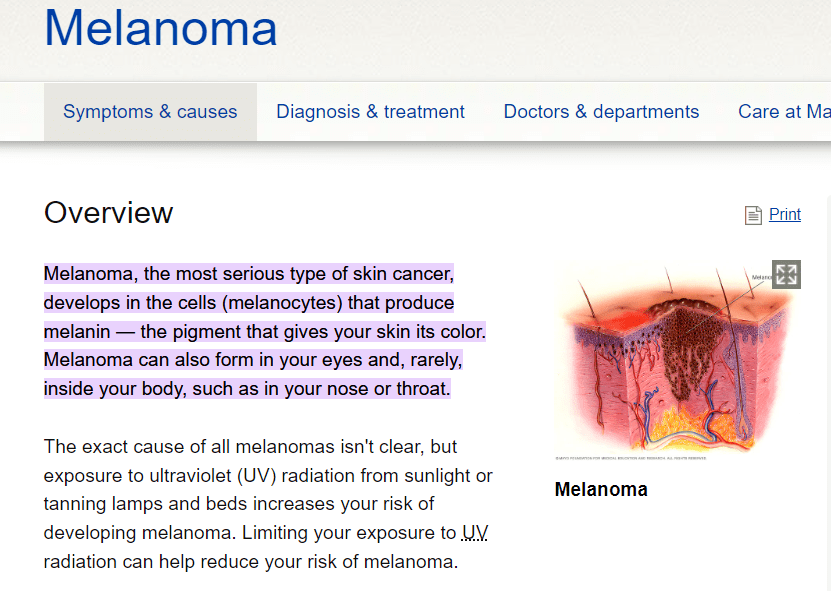Viewport: 831px width, 591px height.
Task: Click the copyright line beneath the illustration
Action: pos(630,459)
